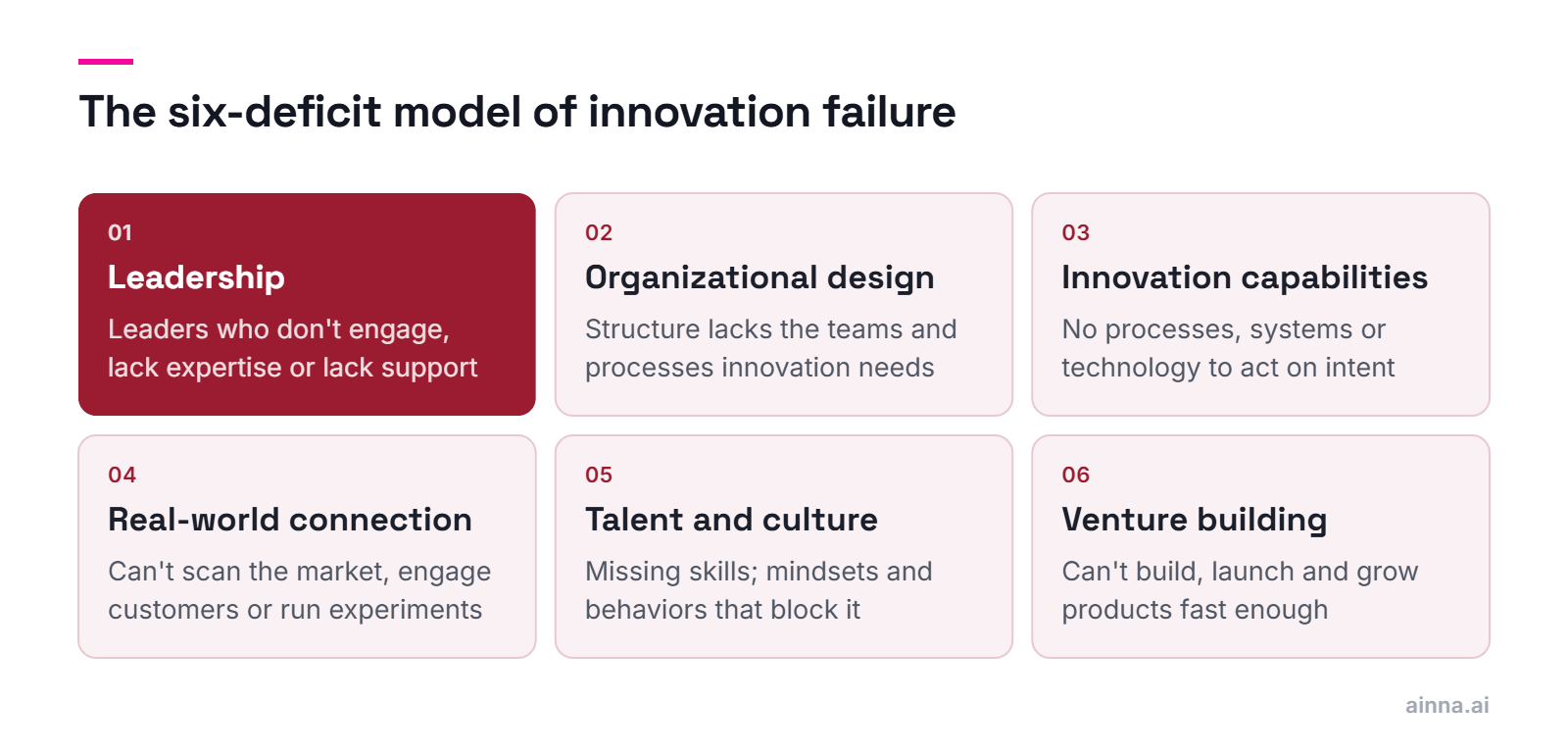Open the Innovation capabilities card
The height and width of the screenshot is (752, 1568).
(1260, 304)
